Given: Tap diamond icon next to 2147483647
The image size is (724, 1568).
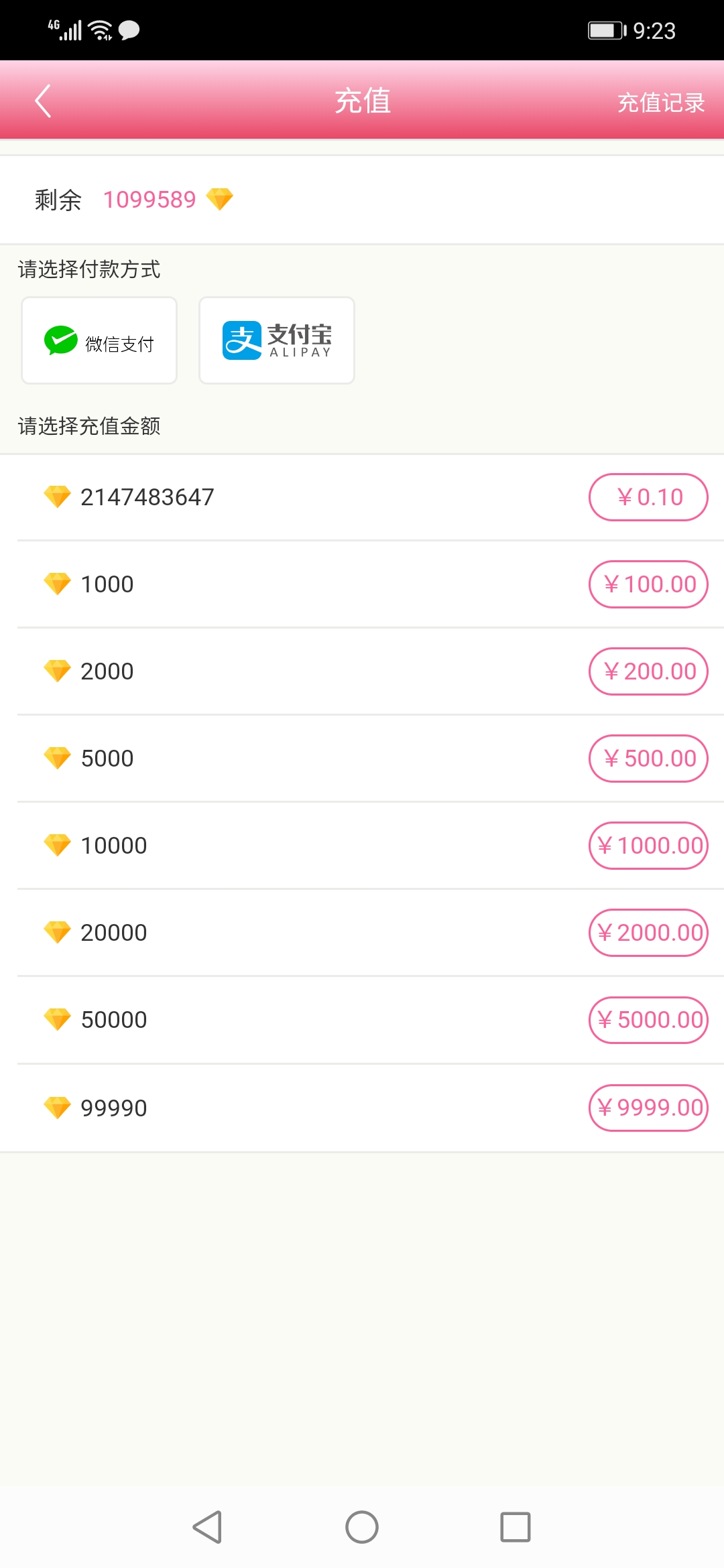Looking at the screenshot, I should tap(57, 497).
